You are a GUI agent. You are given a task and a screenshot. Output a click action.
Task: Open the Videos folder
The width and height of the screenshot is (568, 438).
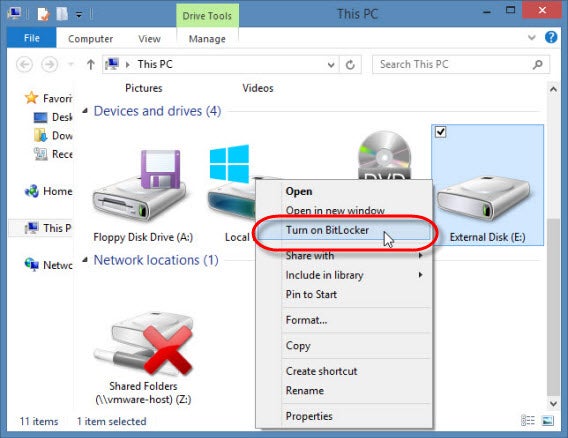pyautogui.click(x=258, y=88)
